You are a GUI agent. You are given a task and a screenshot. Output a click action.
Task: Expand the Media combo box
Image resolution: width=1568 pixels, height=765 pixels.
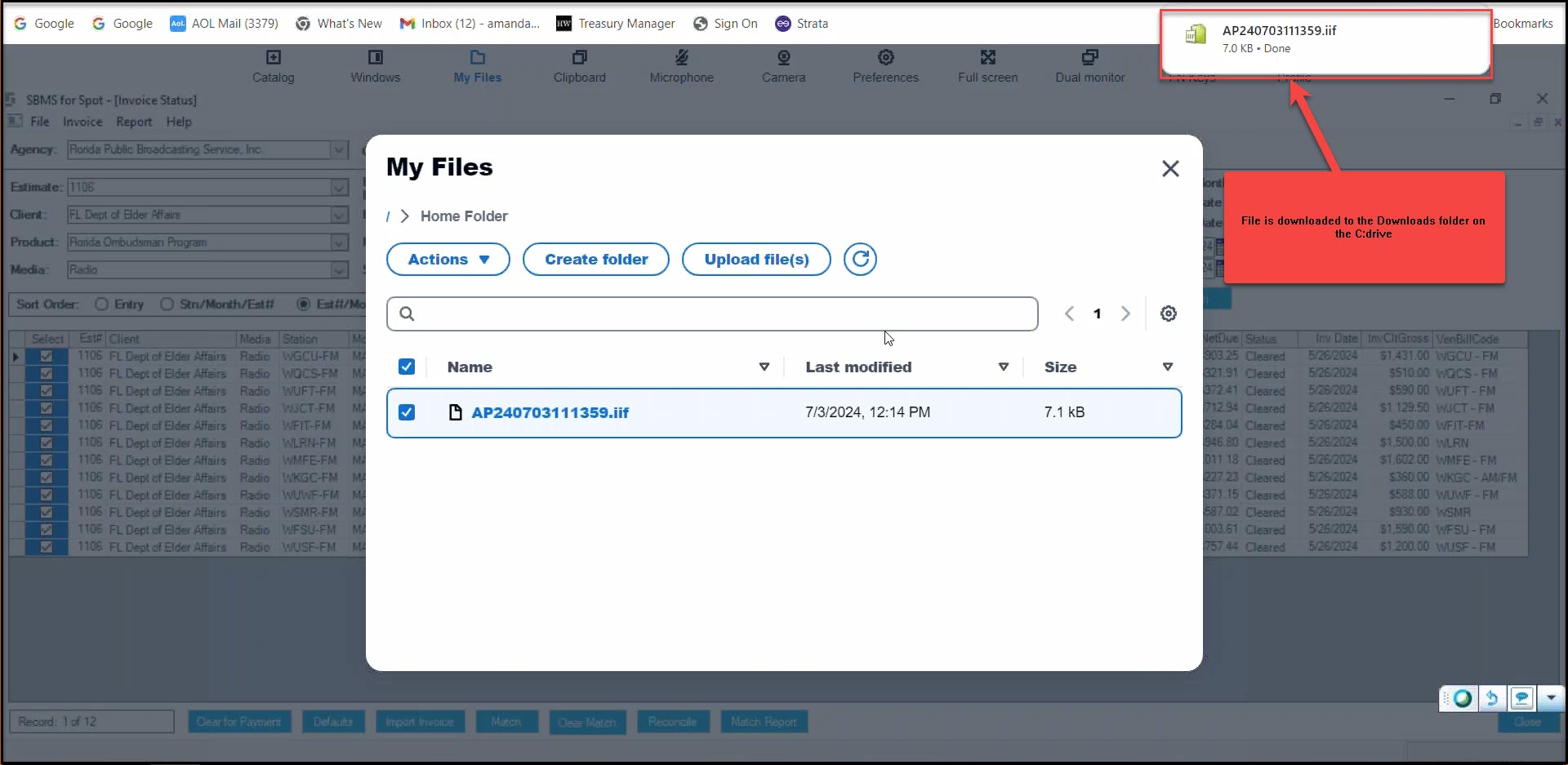(339, 270)
